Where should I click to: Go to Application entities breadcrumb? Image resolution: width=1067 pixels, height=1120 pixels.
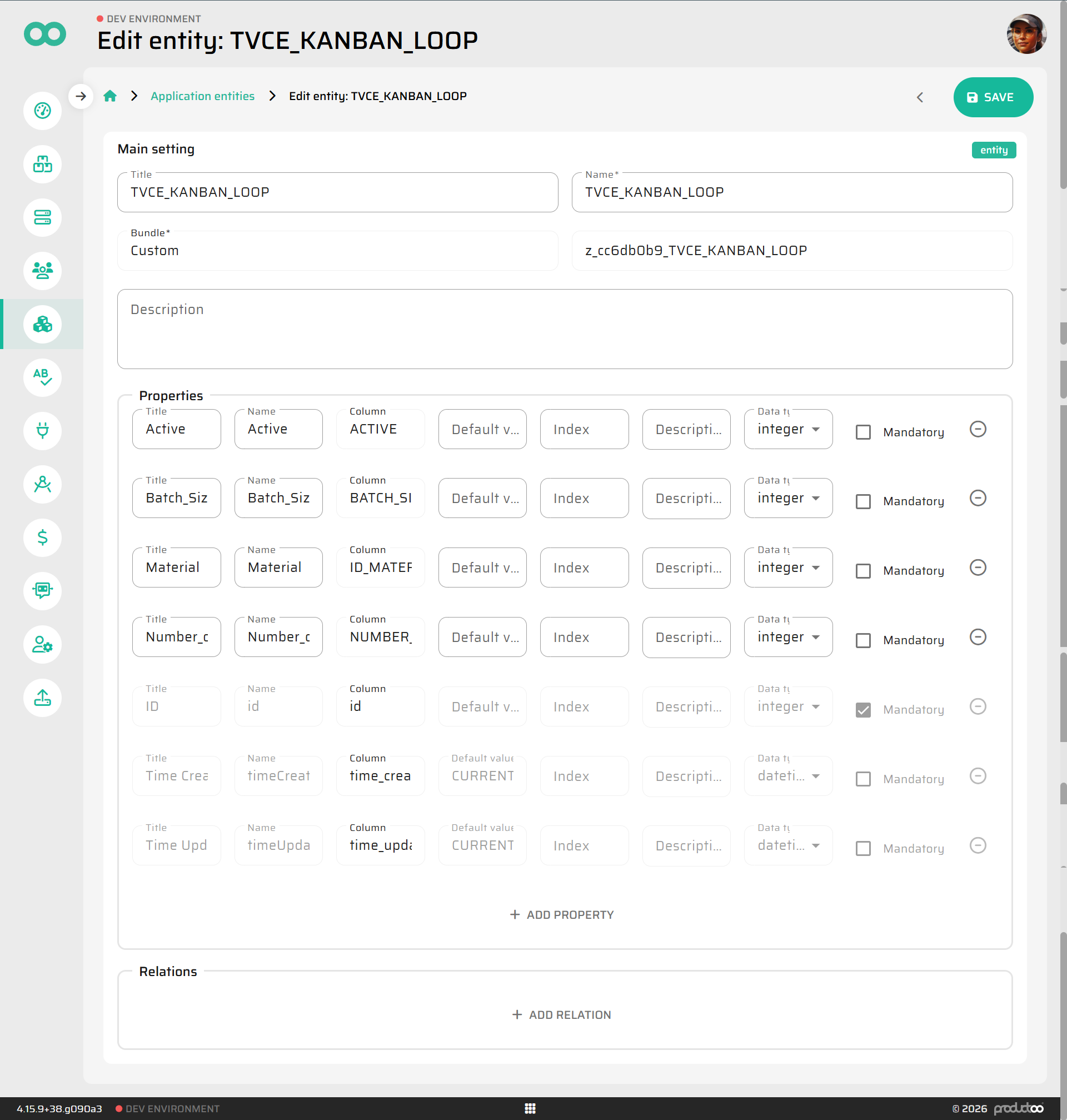point(202,96)
